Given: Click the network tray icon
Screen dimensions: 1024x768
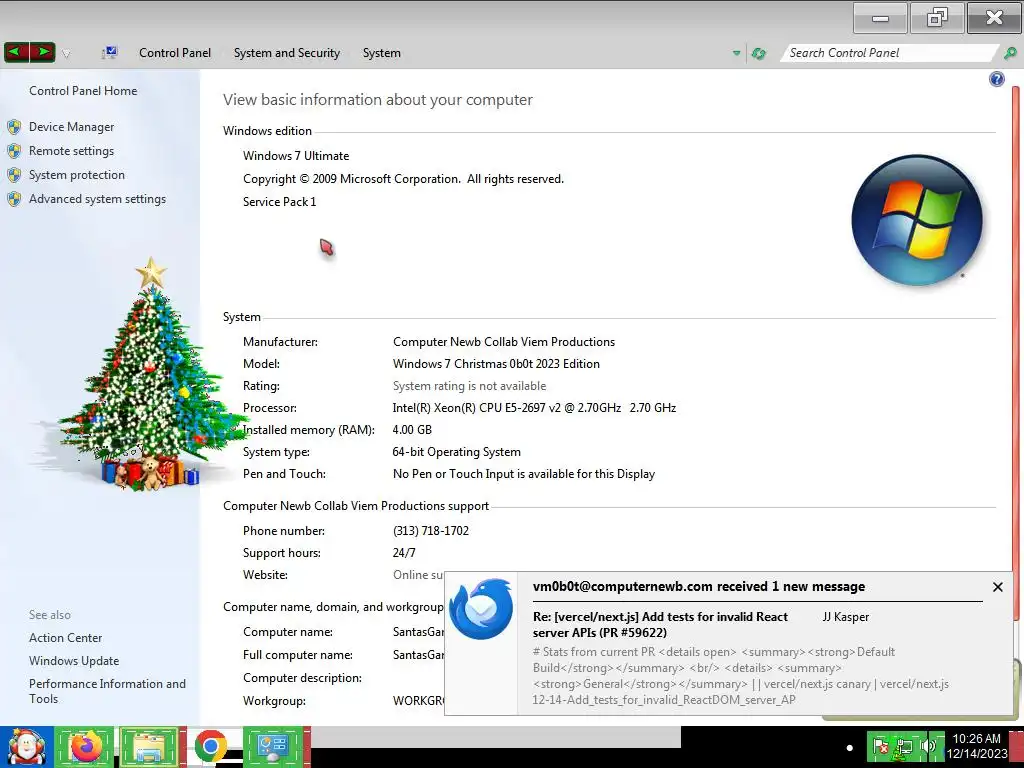Looking at the screenshot, I should (904, 746).
